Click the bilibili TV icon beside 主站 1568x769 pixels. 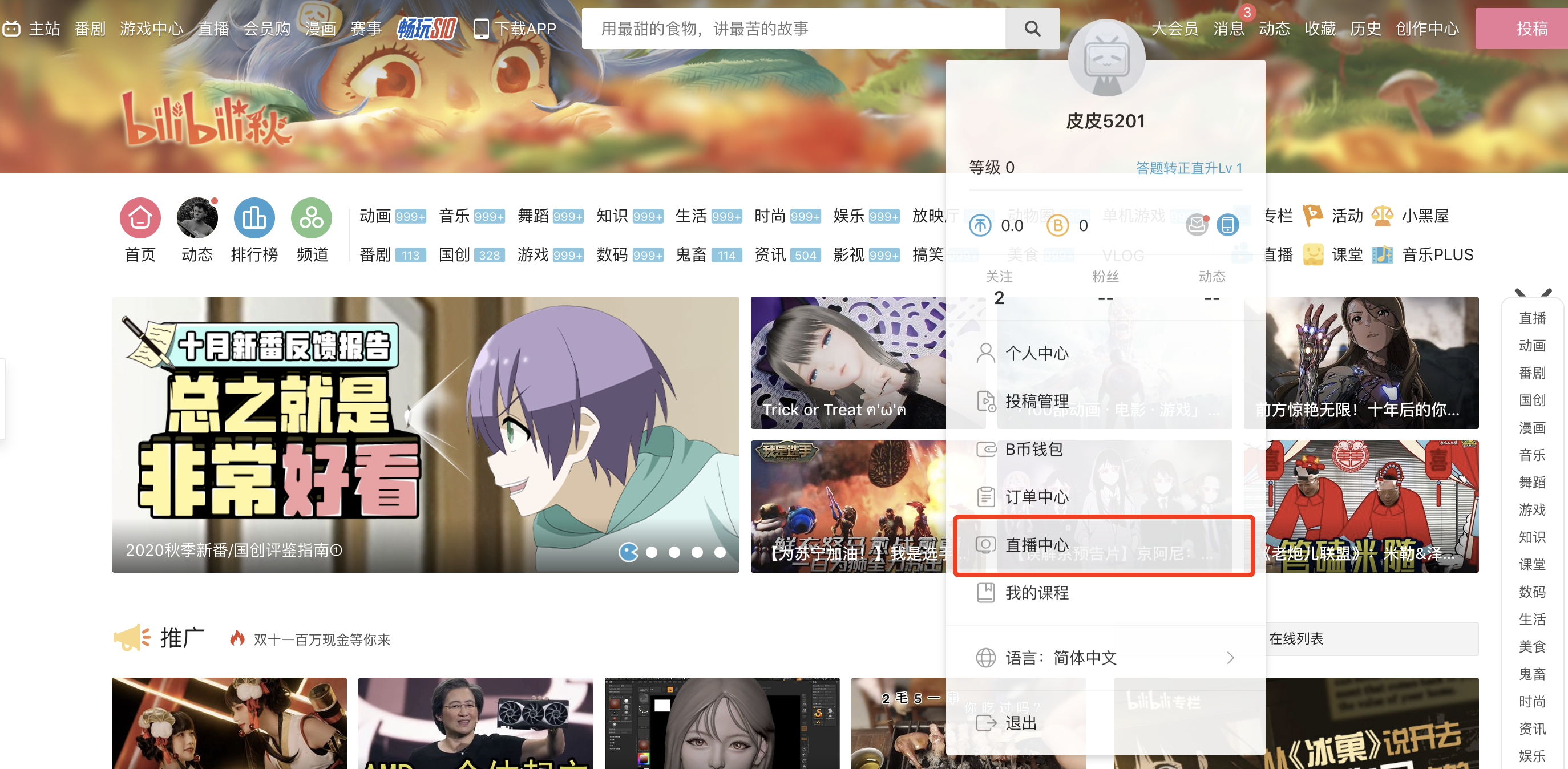(x=11, y=28)
